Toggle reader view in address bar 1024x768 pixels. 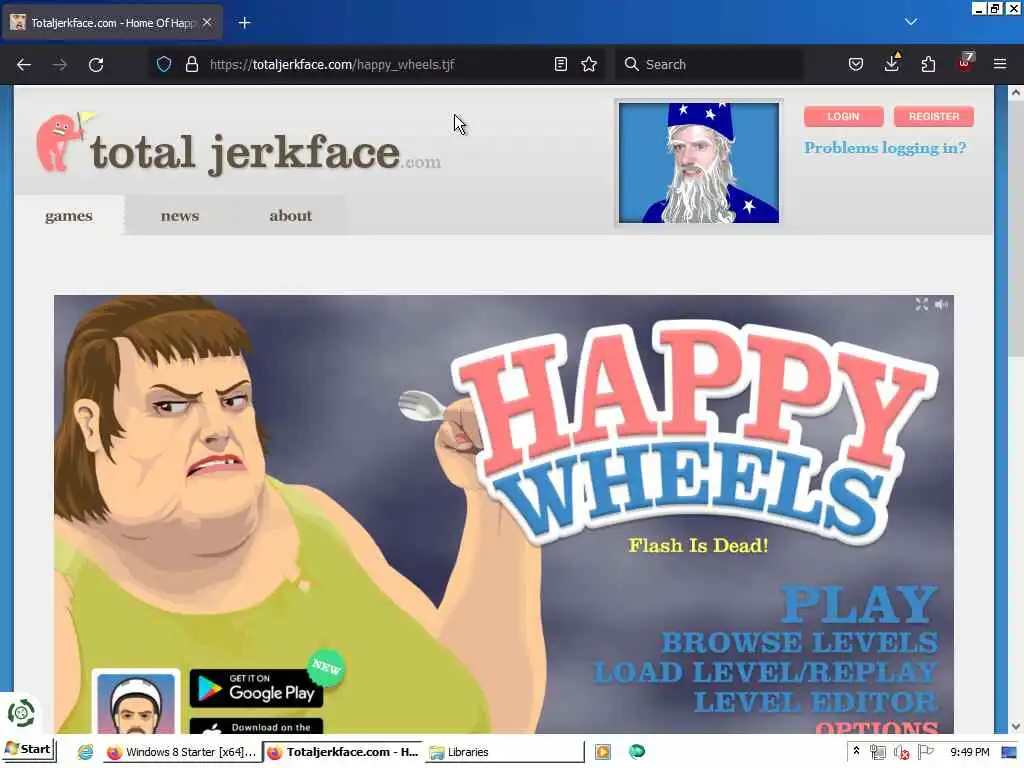tap(560, 64)
